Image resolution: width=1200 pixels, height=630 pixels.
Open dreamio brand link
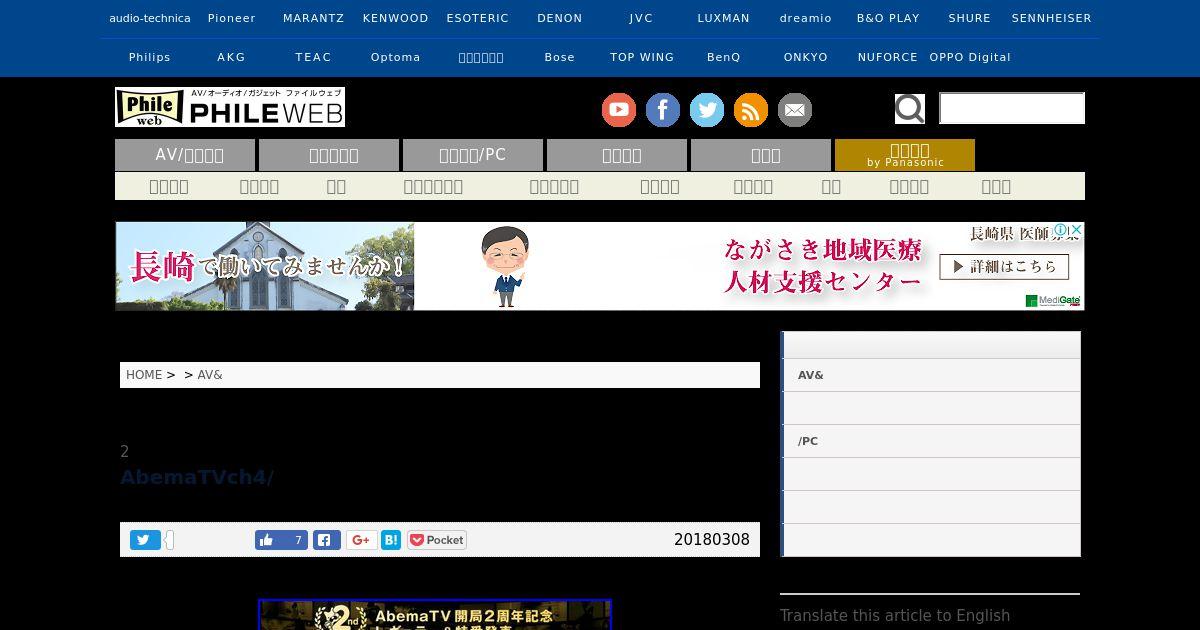(806, 18)
